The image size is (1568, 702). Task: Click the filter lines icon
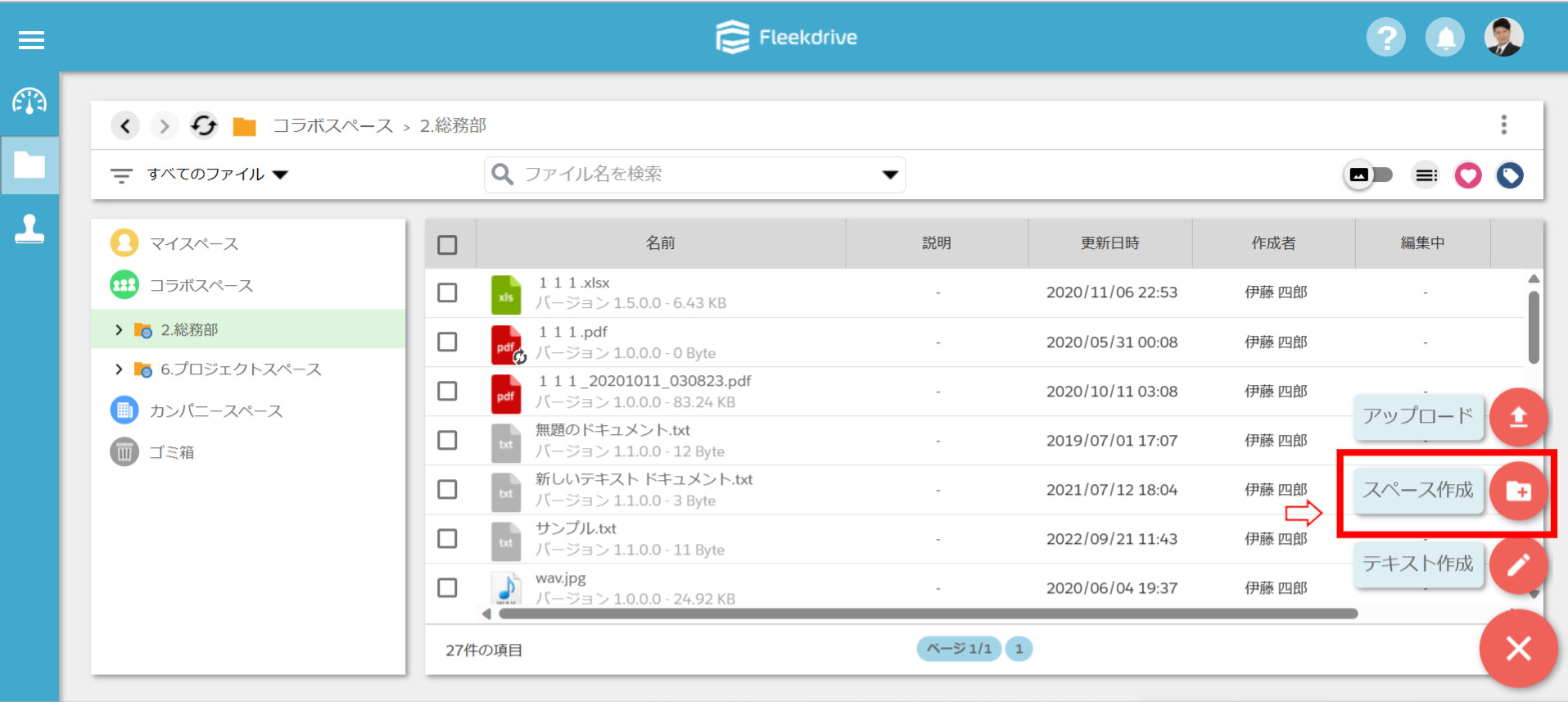121,174
